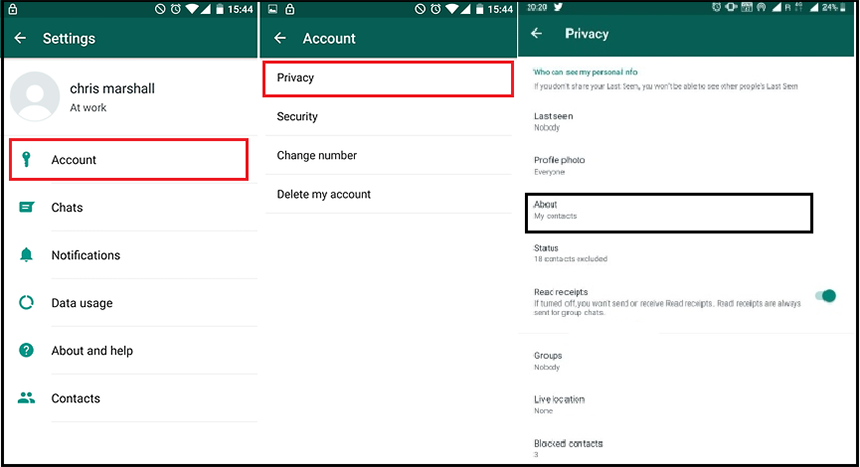Tap the back arrow in the Account header
The image size is (860, 467).
coord(280,38)
